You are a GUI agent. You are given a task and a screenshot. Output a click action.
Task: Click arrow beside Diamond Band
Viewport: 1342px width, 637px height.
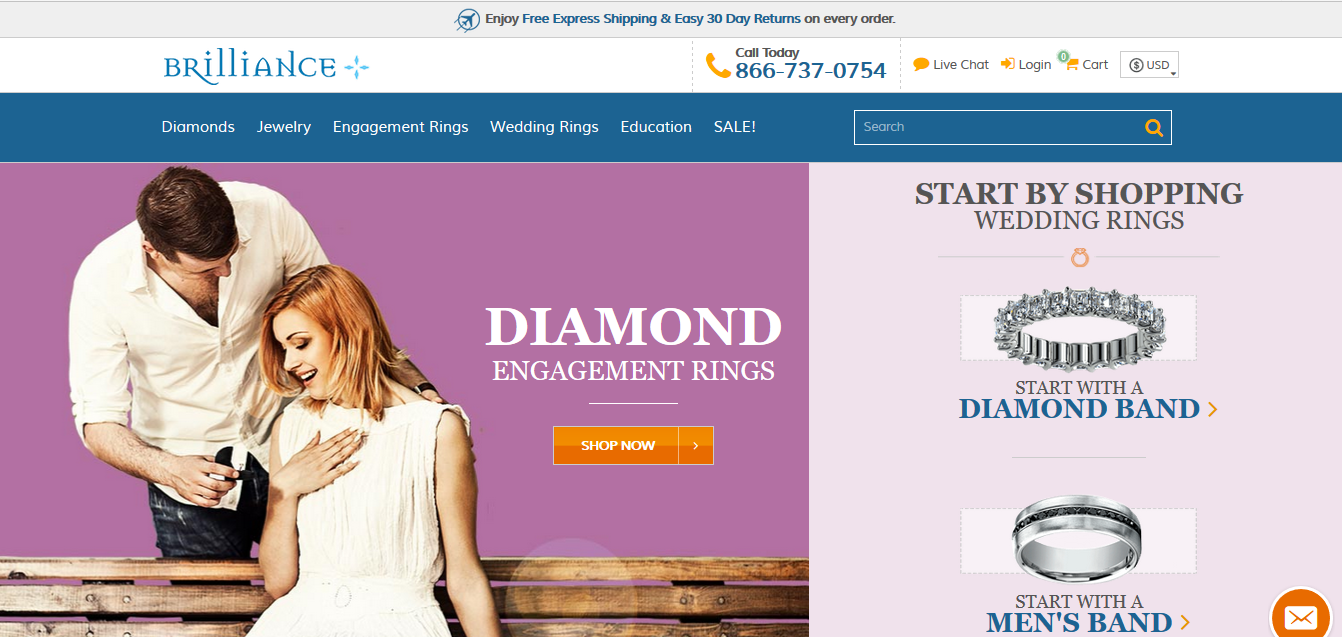(x=1213, y=409)
